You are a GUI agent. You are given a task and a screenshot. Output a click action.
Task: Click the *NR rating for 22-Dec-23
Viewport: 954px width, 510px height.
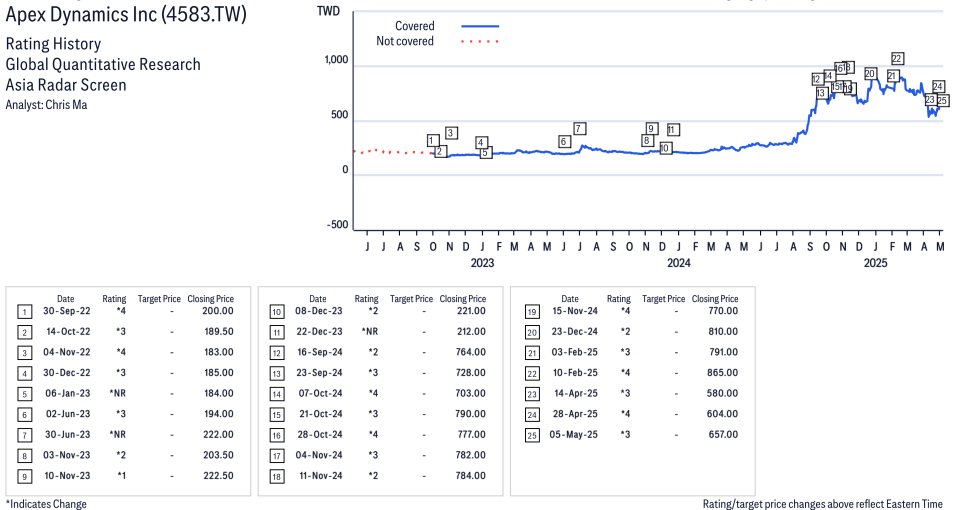coord(370,332)
